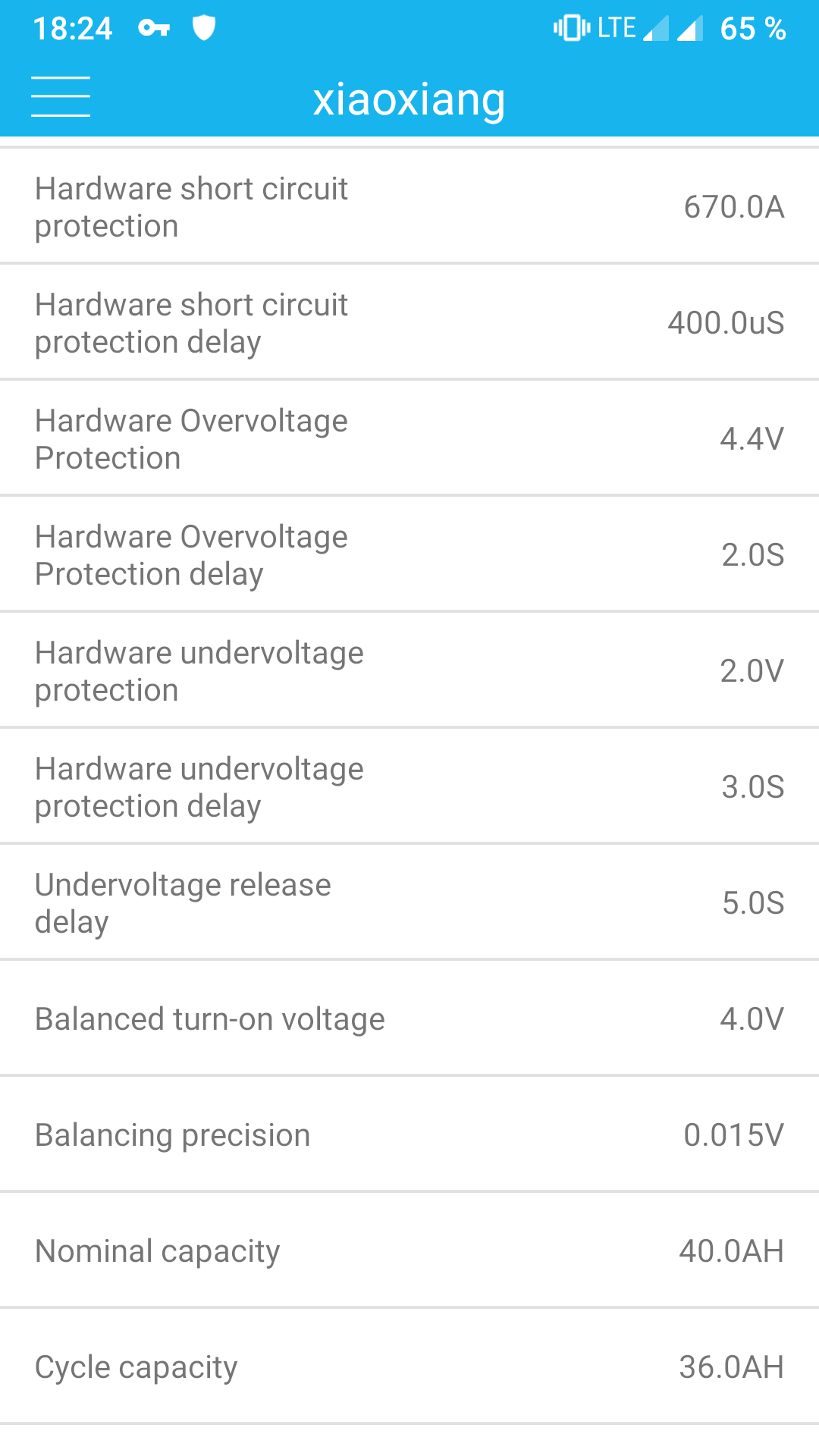Tap the vibrate mode status icon
Screen dimensions: 819x1456
572,28
